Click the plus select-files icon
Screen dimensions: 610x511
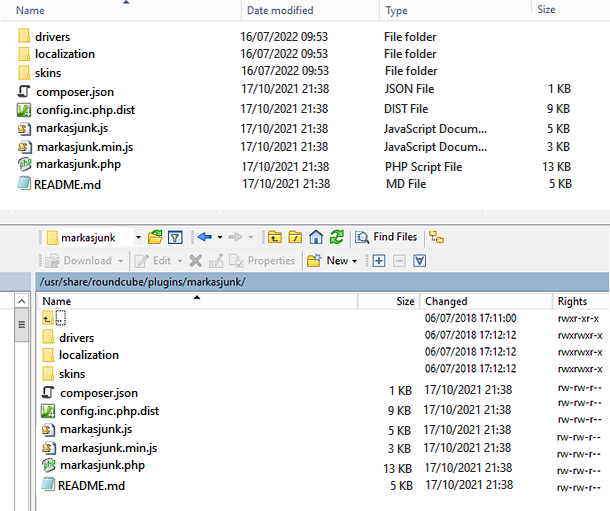(379, 261)
